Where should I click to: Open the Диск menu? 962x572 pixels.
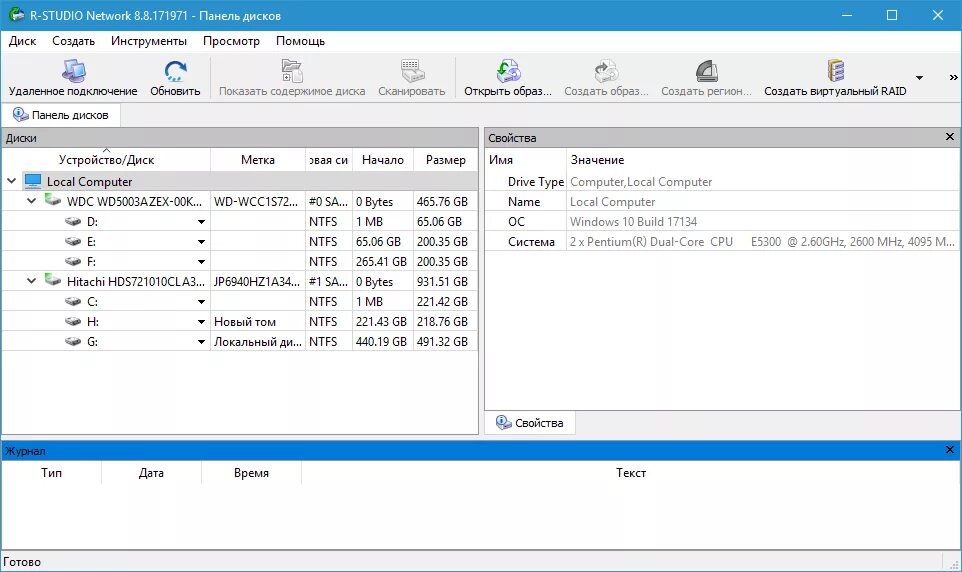23,41
